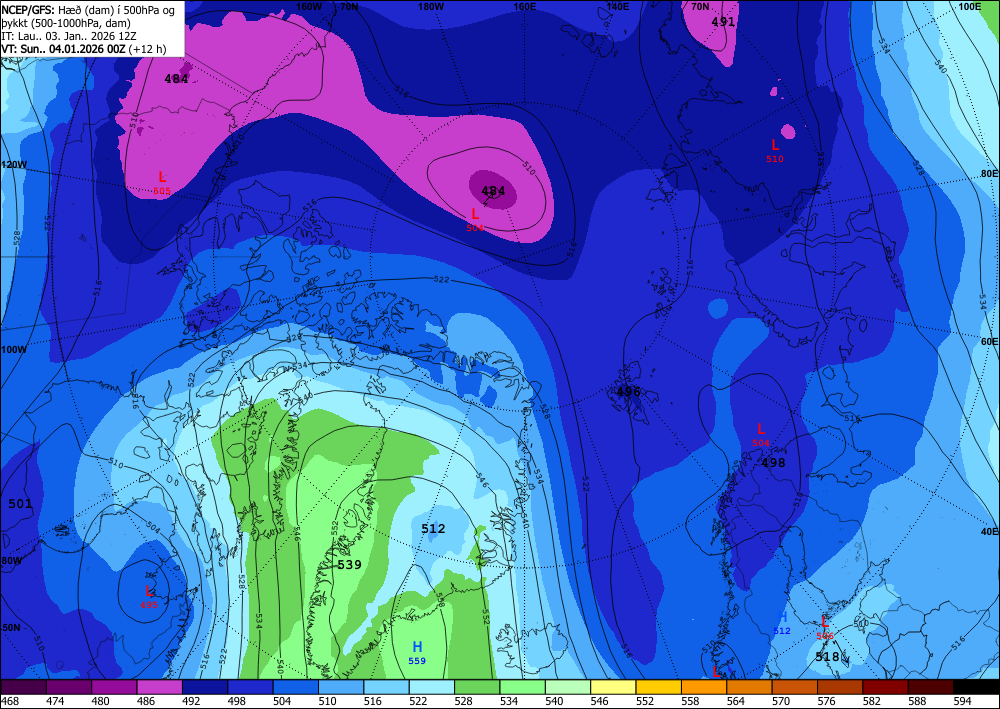The height and width of the screenshot is (709, 1000).
Task: Click the L 504 marker beside the 498 label
Action: [761, 434]
